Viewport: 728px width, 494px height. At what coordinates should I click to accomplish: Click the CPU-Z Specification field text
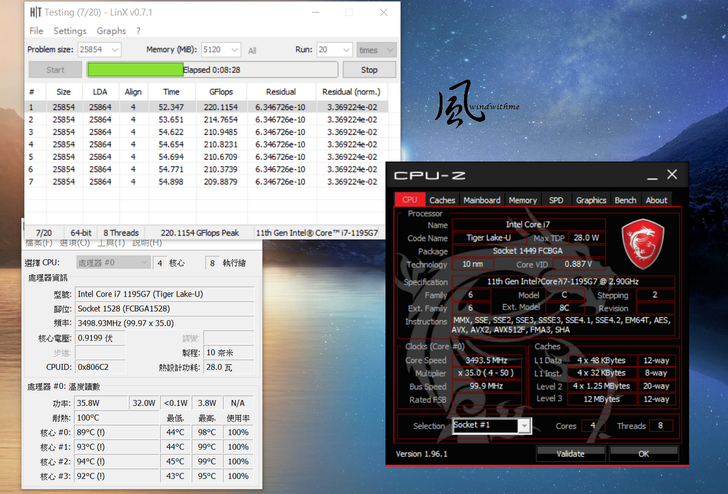click(x=563, y=281)
